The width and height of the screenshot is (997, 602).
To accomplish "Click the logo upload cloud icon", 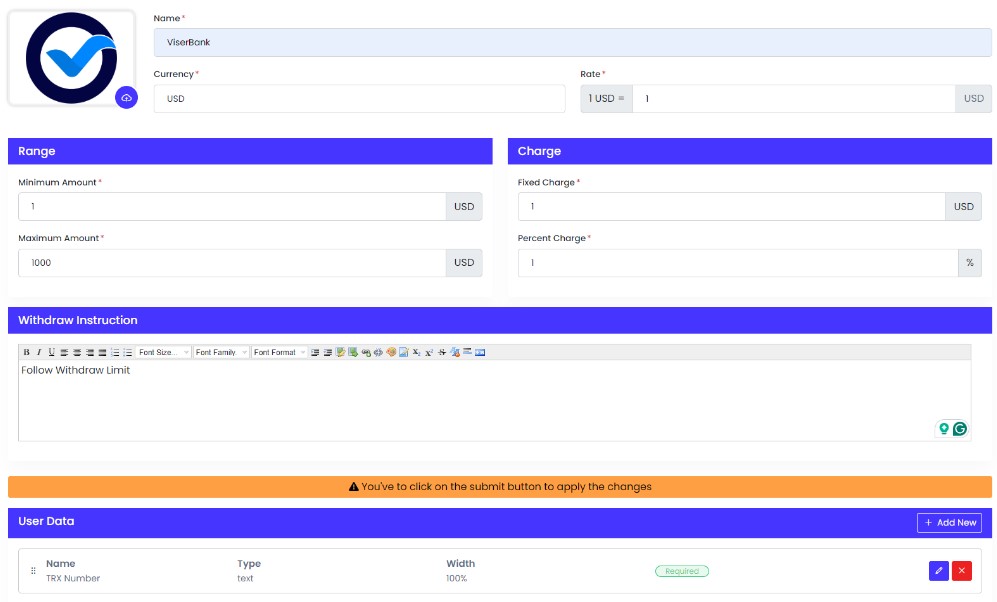I will tap(126, 98).
